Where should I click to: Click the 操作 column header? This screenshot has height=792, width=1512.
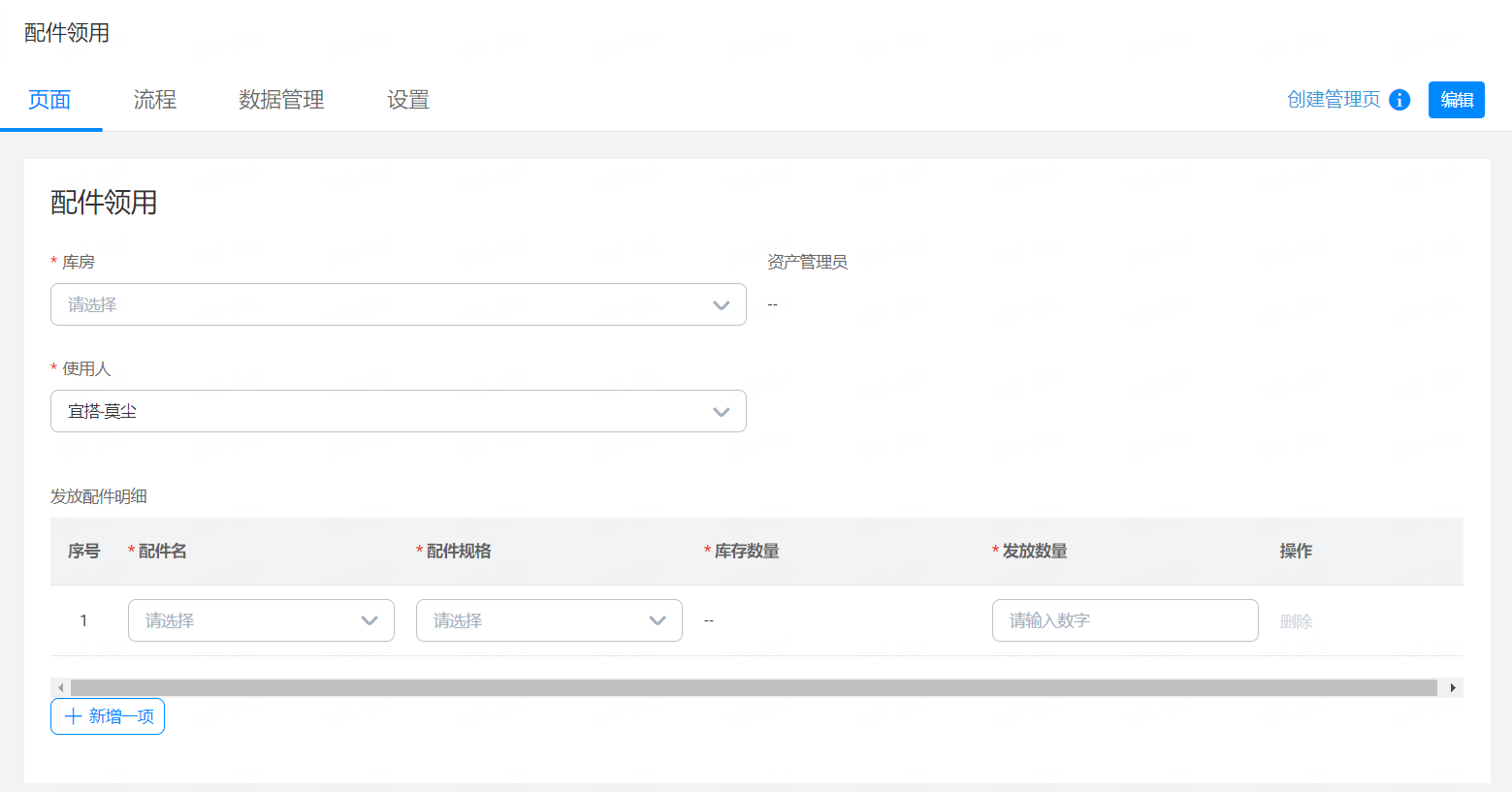click(x=1296, y=551)
